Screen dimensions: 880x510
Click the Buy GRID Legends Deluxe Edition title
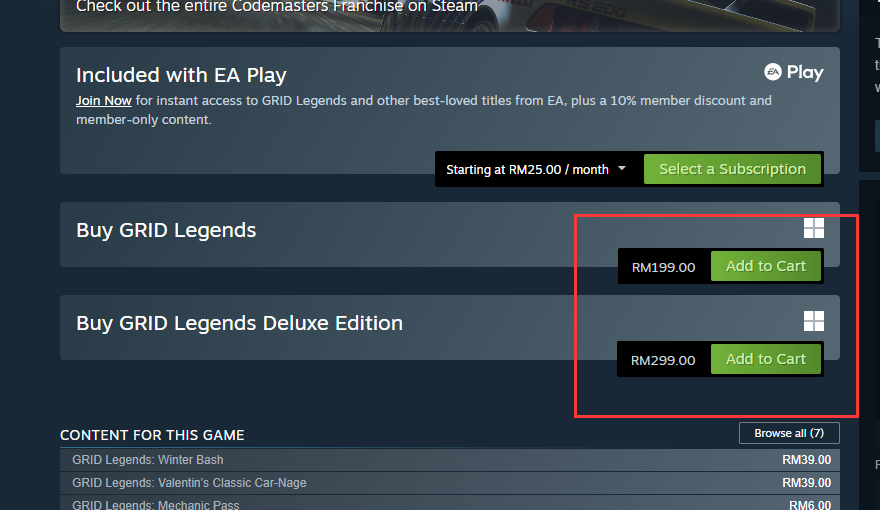[239, 323]
